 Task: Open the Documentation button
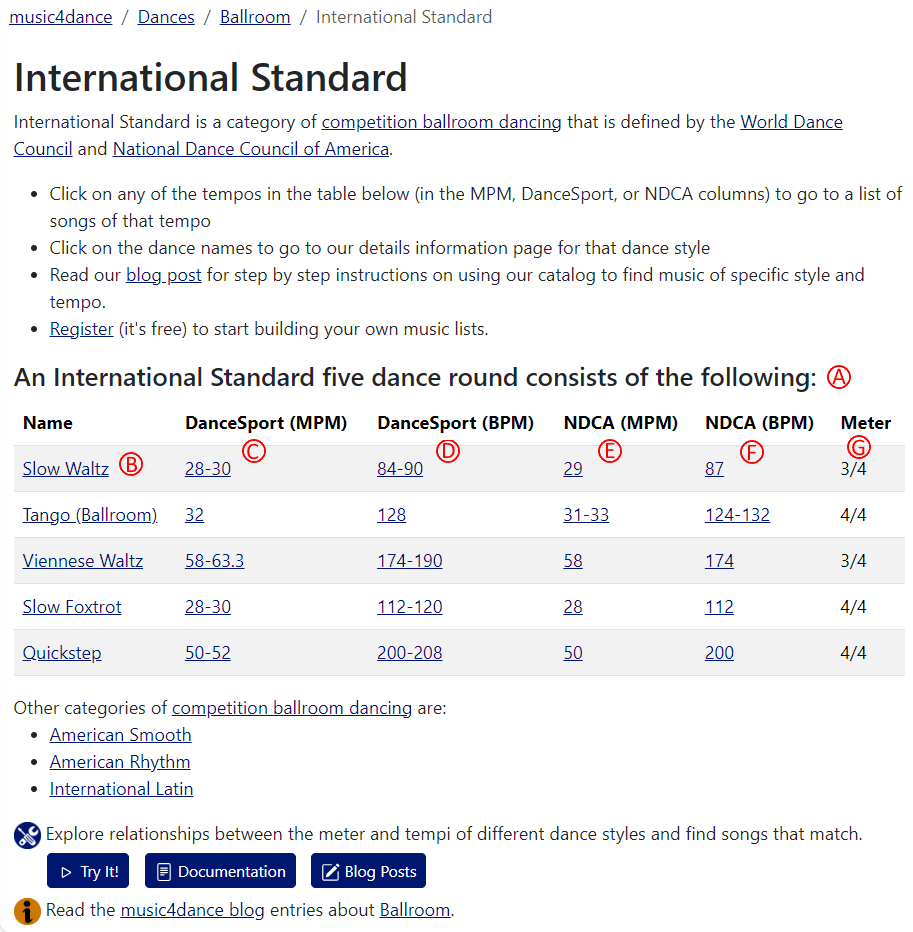(x=220, y=870)
